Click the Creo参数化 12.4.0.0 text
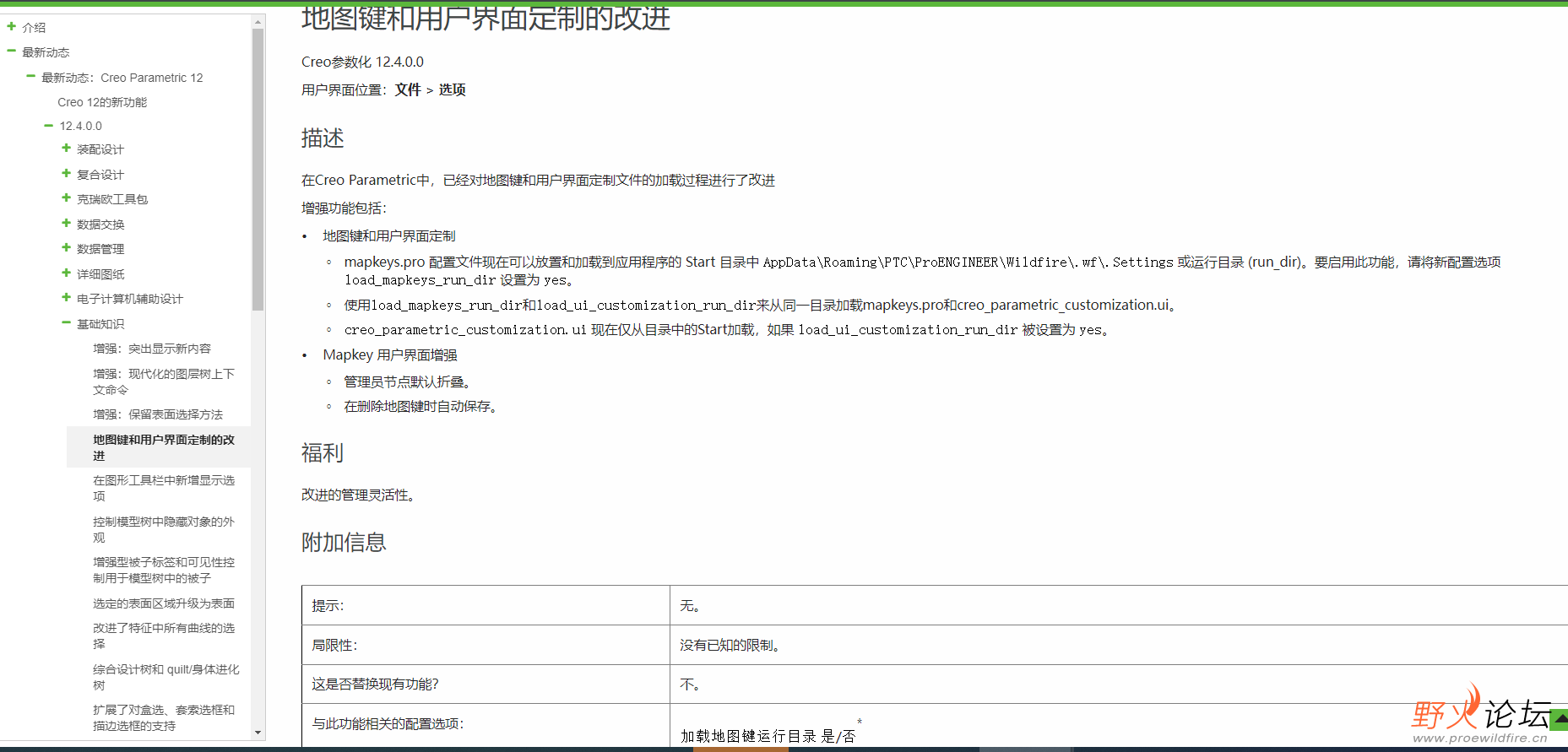 pyautogui.click(x=362, y=62)
